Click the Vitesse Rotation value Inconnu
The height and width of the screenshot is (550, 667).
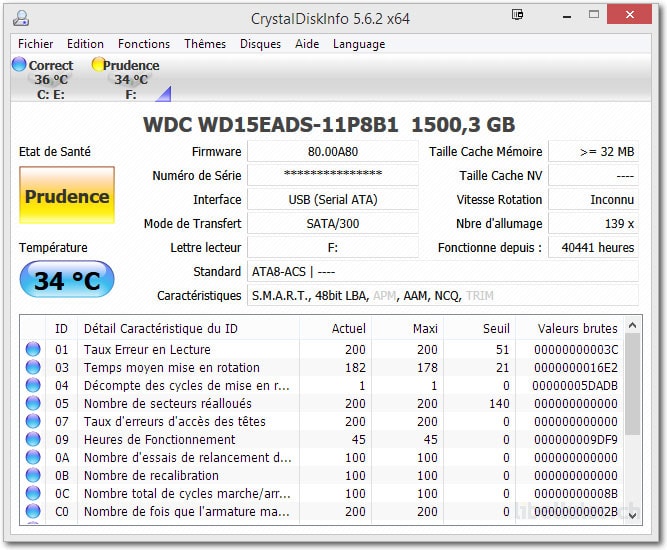593,199
